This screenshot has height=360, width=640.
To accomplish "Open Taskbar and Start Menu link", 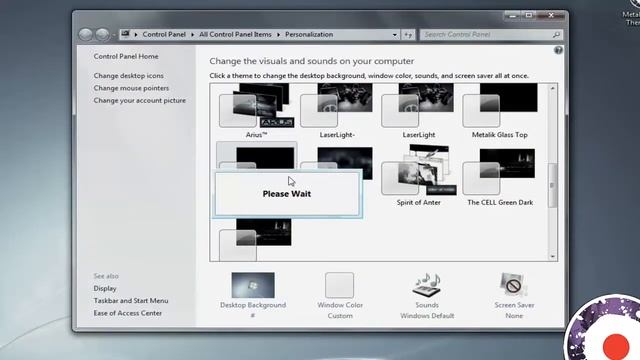I will [x=131, y=300].
